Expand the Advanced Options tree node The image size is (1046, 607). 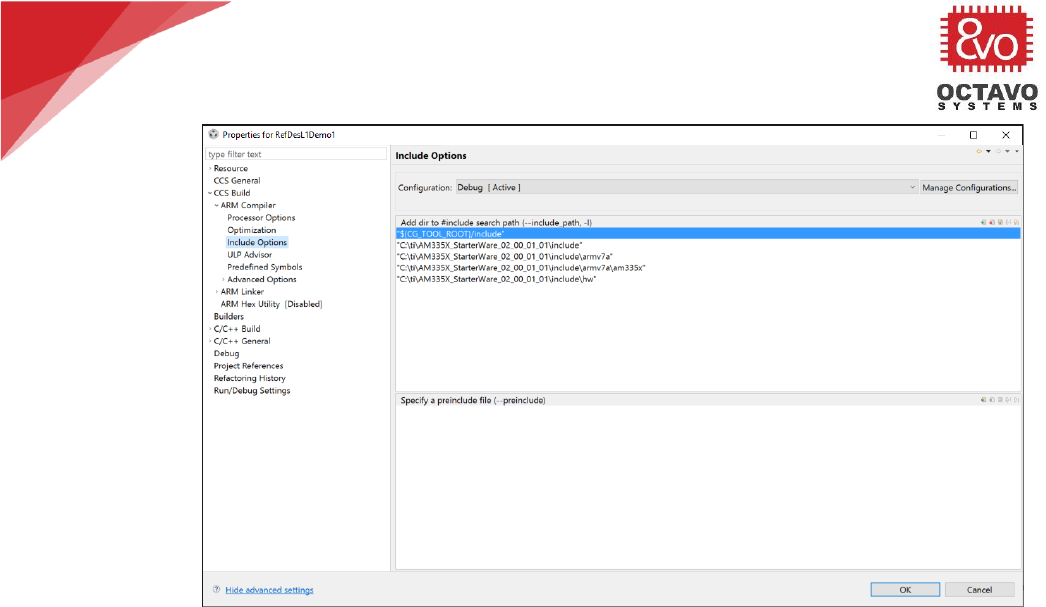point(223,279)
